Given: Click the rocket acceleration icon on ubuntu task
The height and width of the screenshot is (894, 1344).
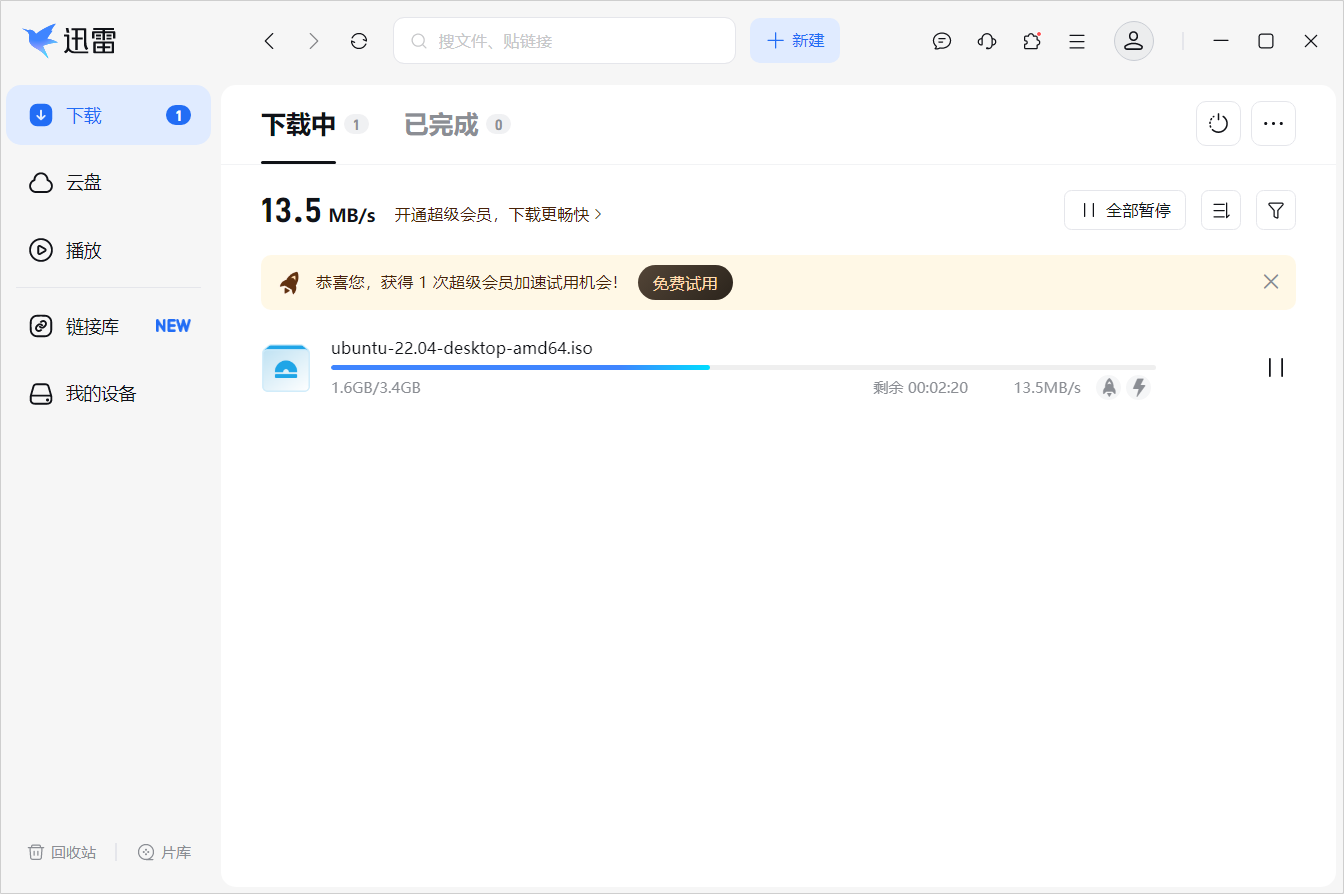Looking at the screenshot, I should (x=1109, y=387).
